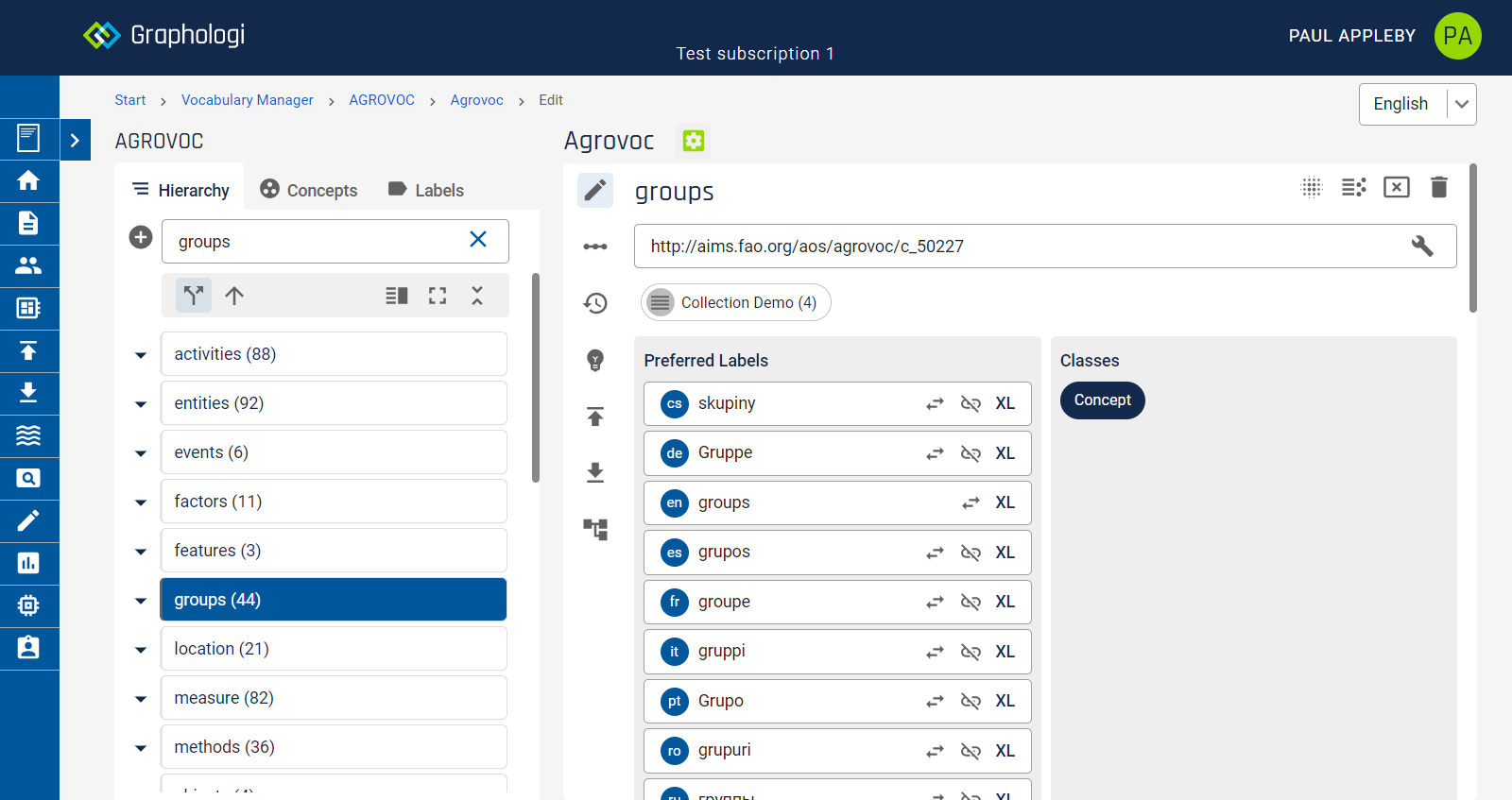Unlink the Grupo label
1512x800 pixels.
click(971, 701)
